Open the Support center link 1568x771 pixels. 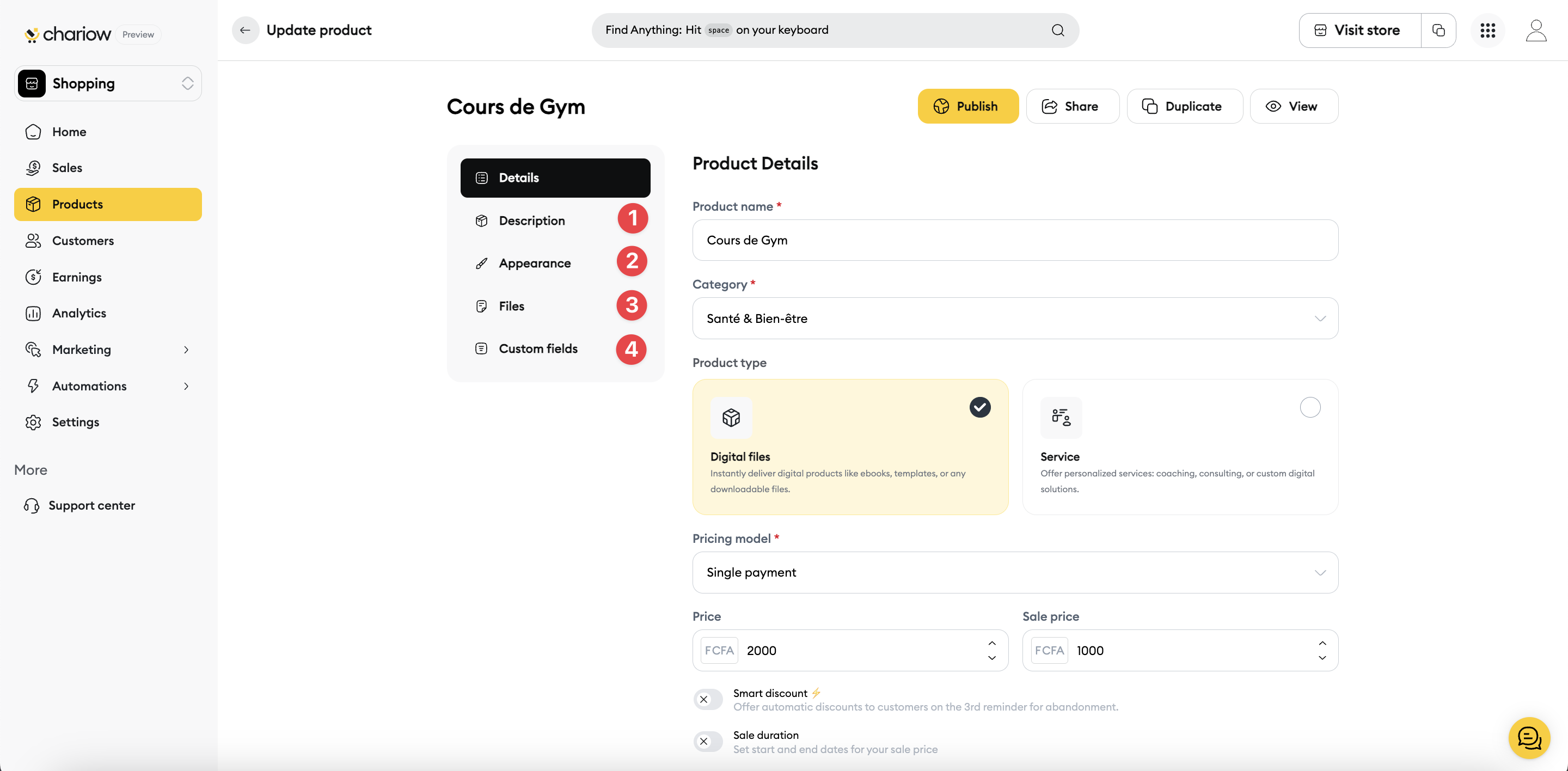(x=79, y=506)
